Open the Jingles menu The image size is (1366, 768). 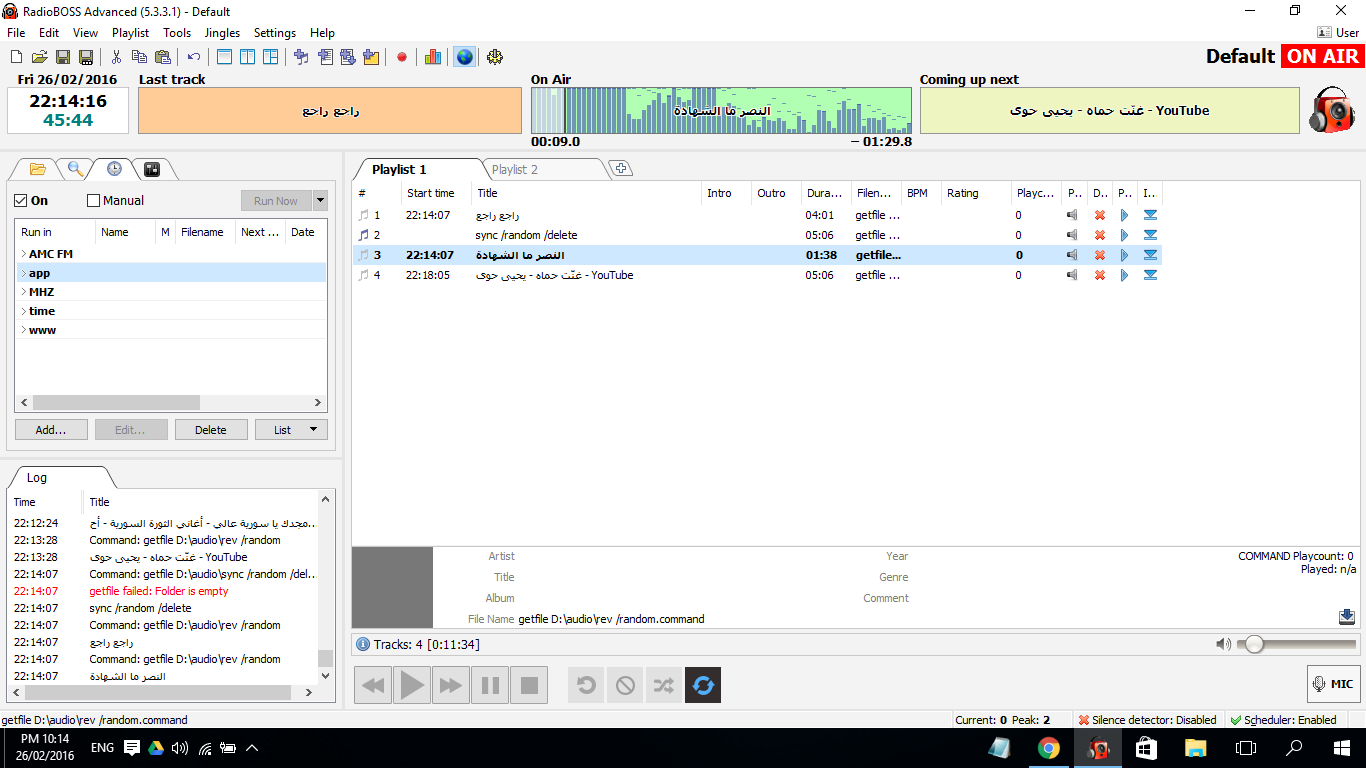[x=222, y=33]
